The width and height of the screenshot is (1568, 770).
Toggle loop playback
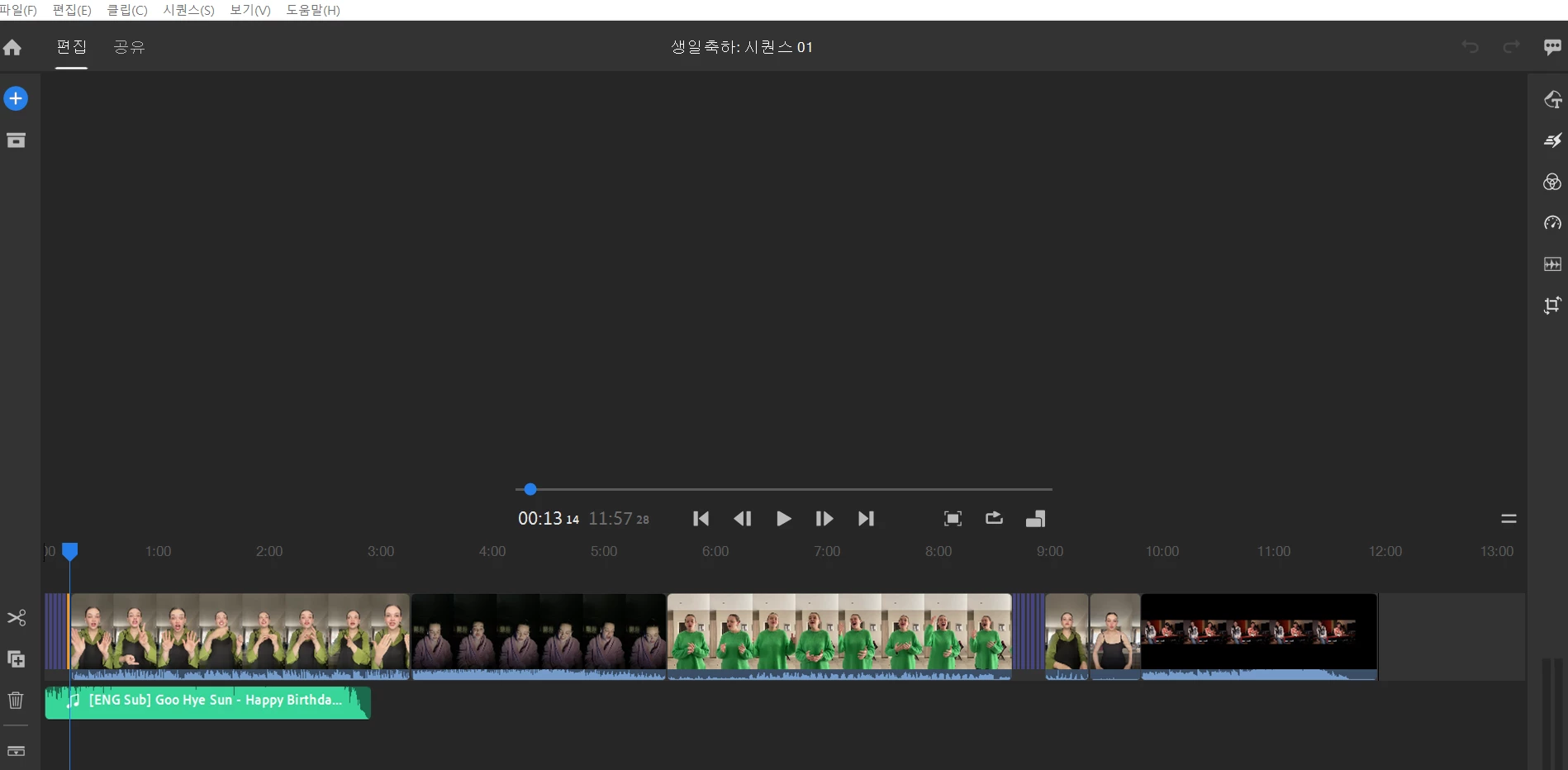[x=994, y=518]
